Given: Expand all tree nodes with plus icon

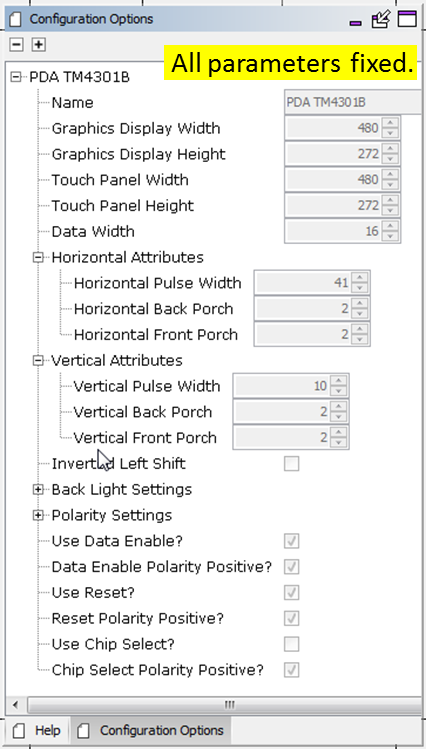Looking at the screenshot, I should tap(38, 45).
